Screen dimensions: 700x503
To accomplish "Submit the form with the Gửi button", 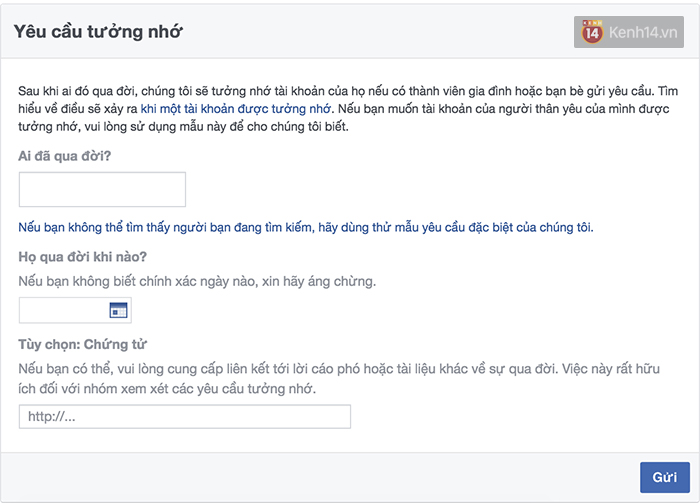I will 665,477.
